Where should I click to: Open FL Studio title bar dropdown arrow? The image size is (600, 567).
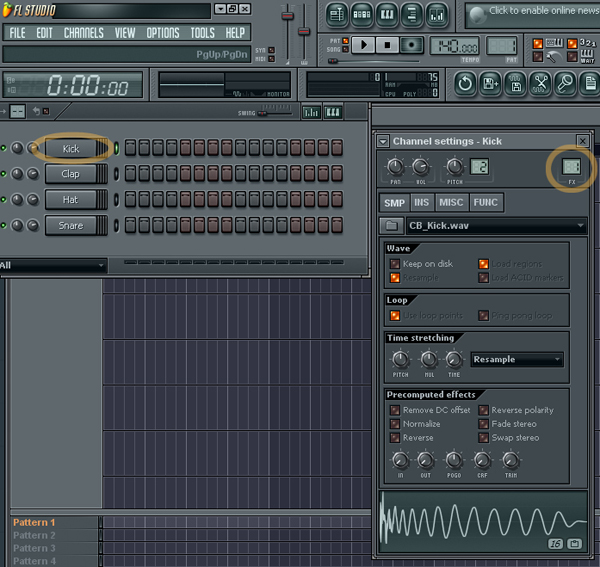click(x=220, y=9)
